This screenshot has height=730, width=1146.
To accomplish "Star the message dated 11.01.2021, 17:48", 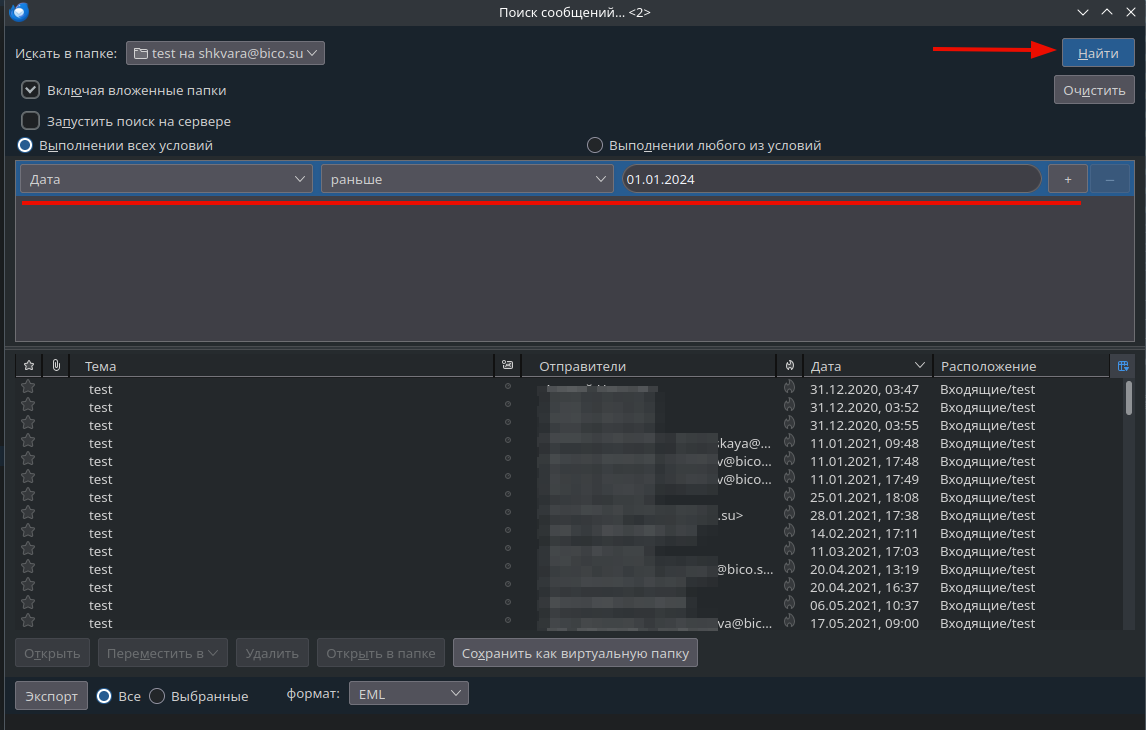I will [x=28, y=459].
